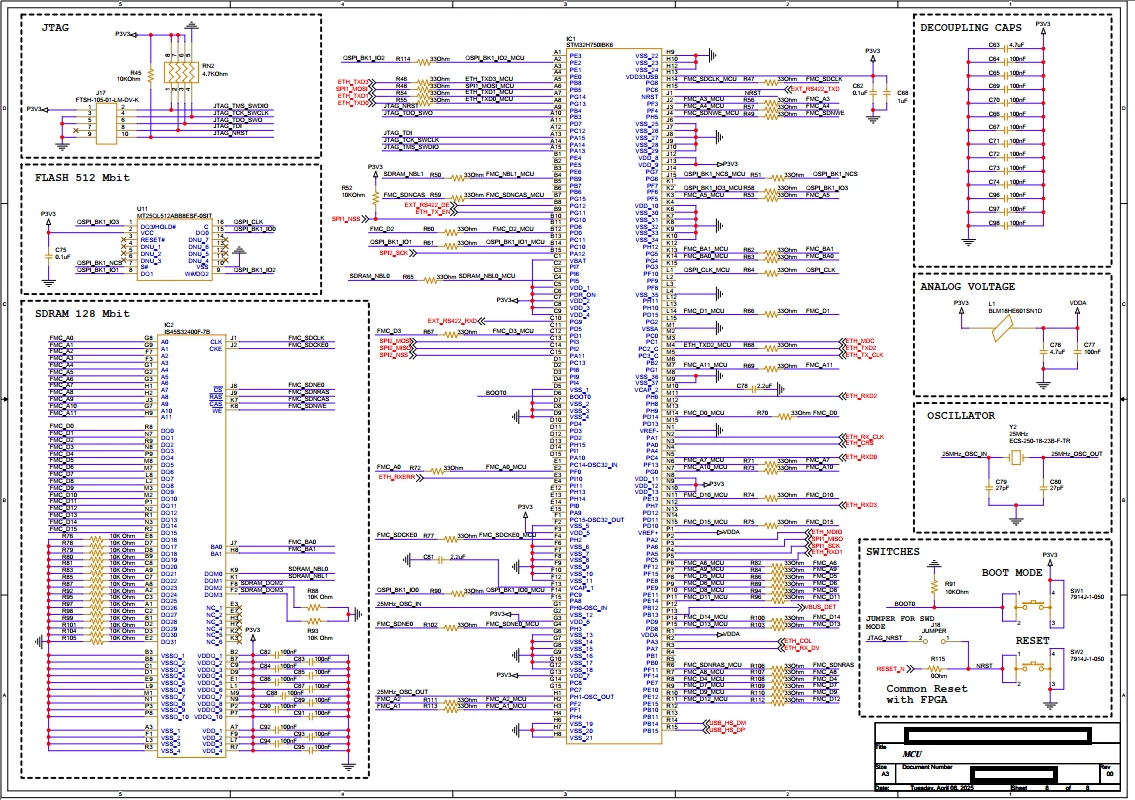1135x800 pixels.
Task: Select the ETH_COL port
Action: click(x=796, y=641)
